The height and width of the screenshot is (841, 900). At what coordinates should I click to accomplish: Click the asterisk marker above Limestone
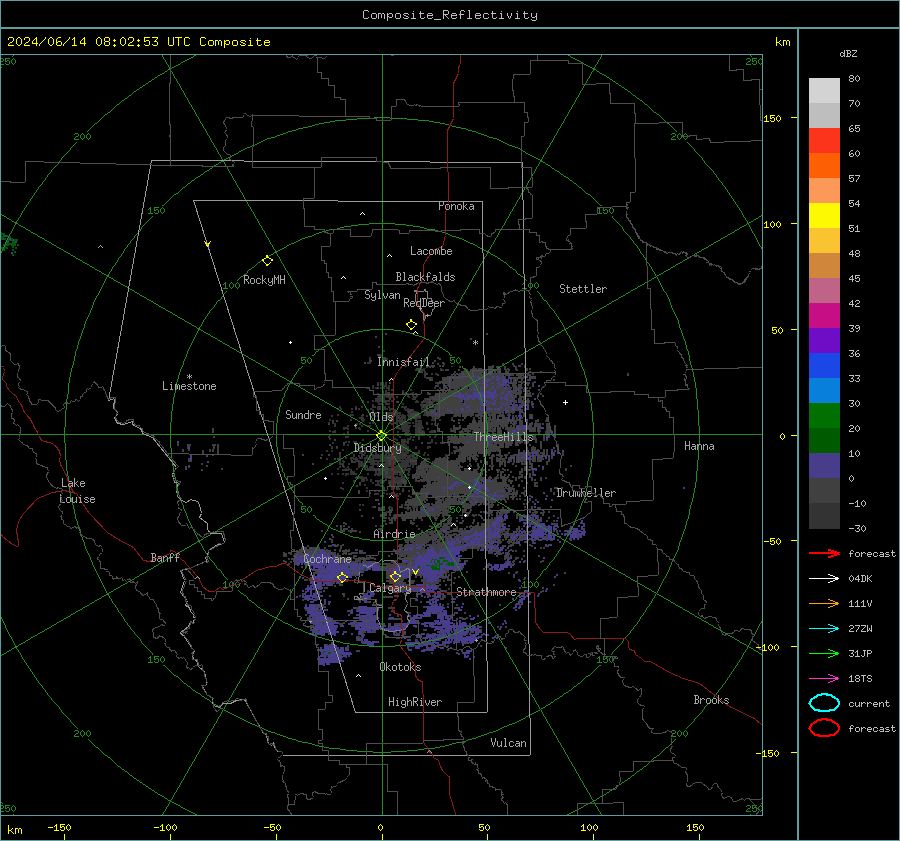click(x=189, y=377)
